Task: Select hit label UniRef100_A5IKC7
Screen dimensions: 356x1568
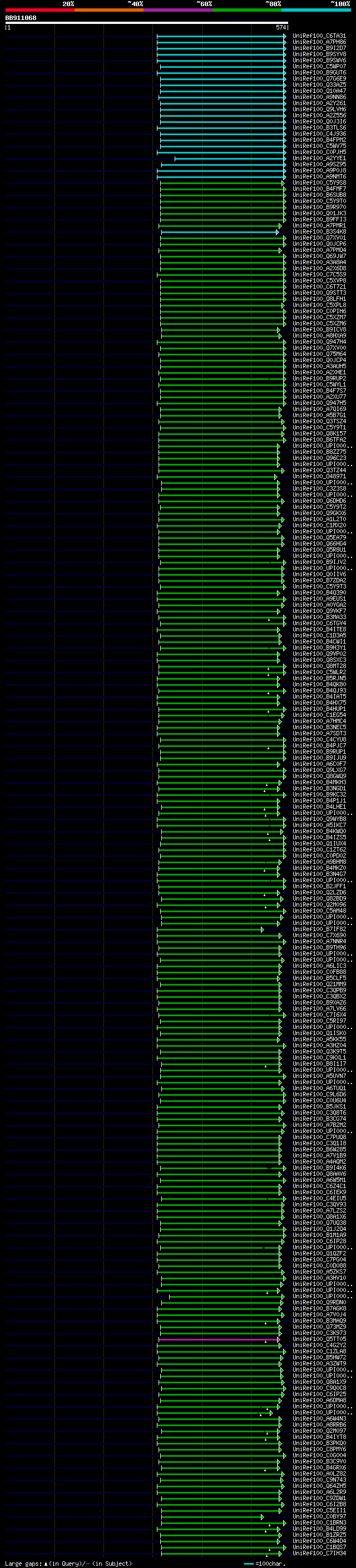Action: point(319,825)
